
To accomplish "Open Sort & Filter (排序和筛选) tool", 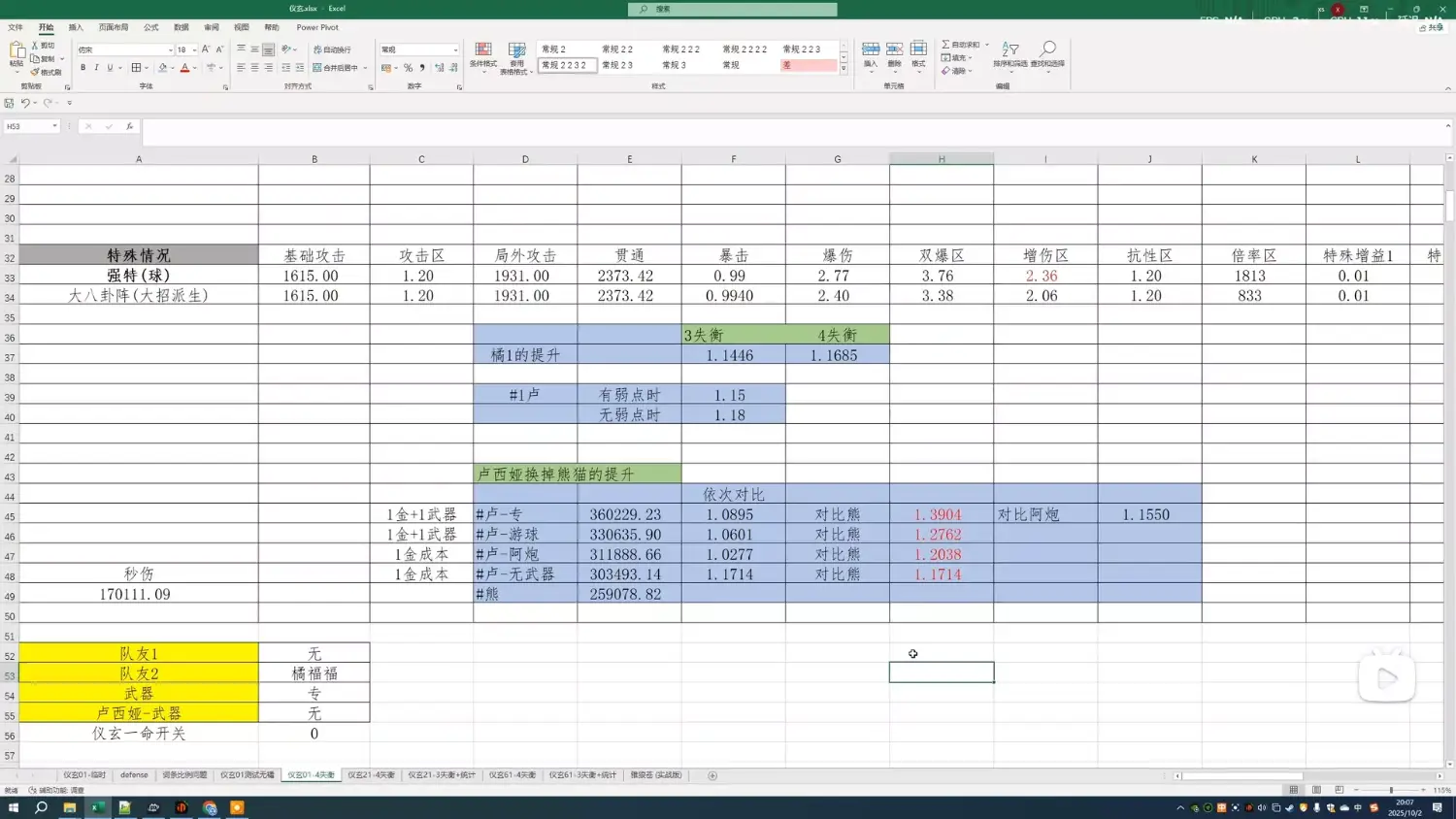I will (1010, 51).
